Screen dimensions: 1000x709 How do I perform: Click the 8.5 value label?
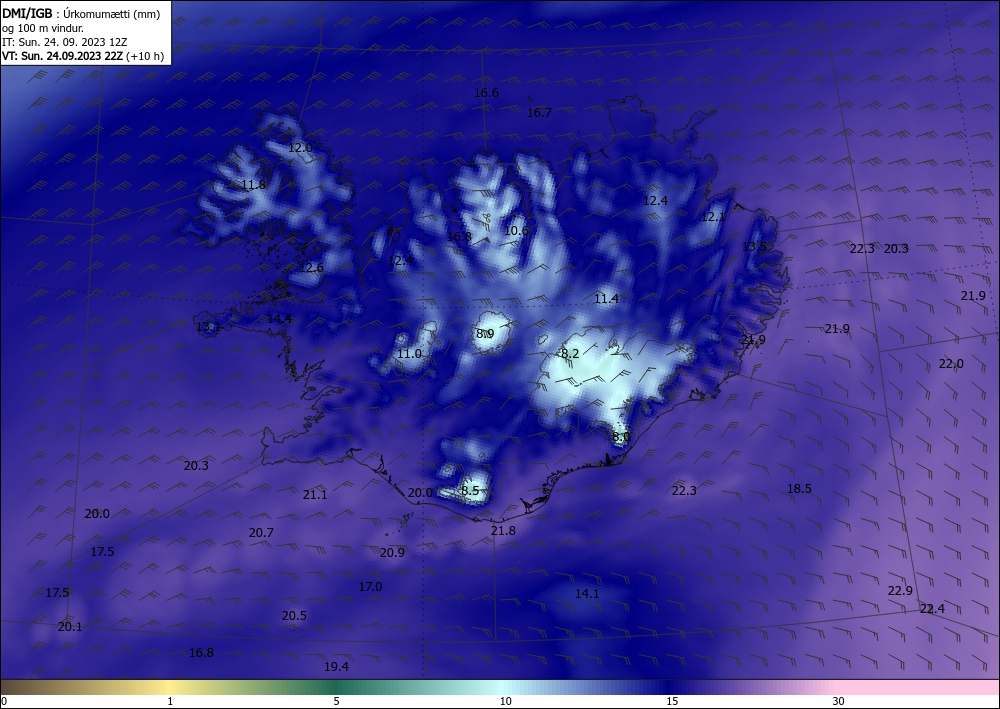click(470, 490)
